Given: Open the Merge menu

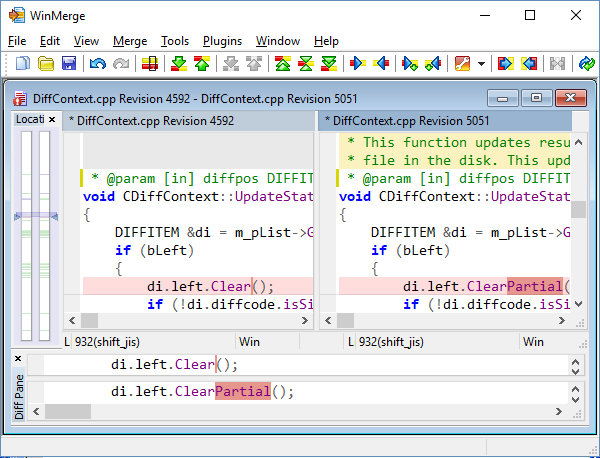Looking at the screenshot, I should 130,41.
